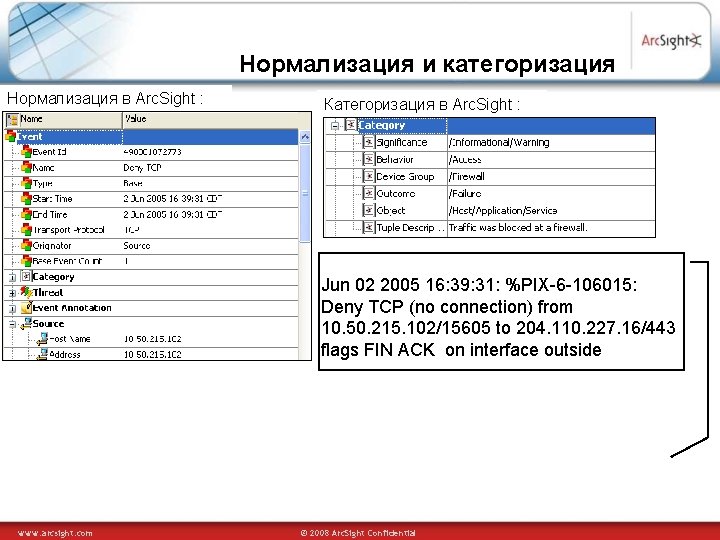Image resolution: width=720 pixels, height=540 pixels.
Task: Click the heading "Категоризация в ArcSight"
Action: pyautogui.click(x=422, y=105)
